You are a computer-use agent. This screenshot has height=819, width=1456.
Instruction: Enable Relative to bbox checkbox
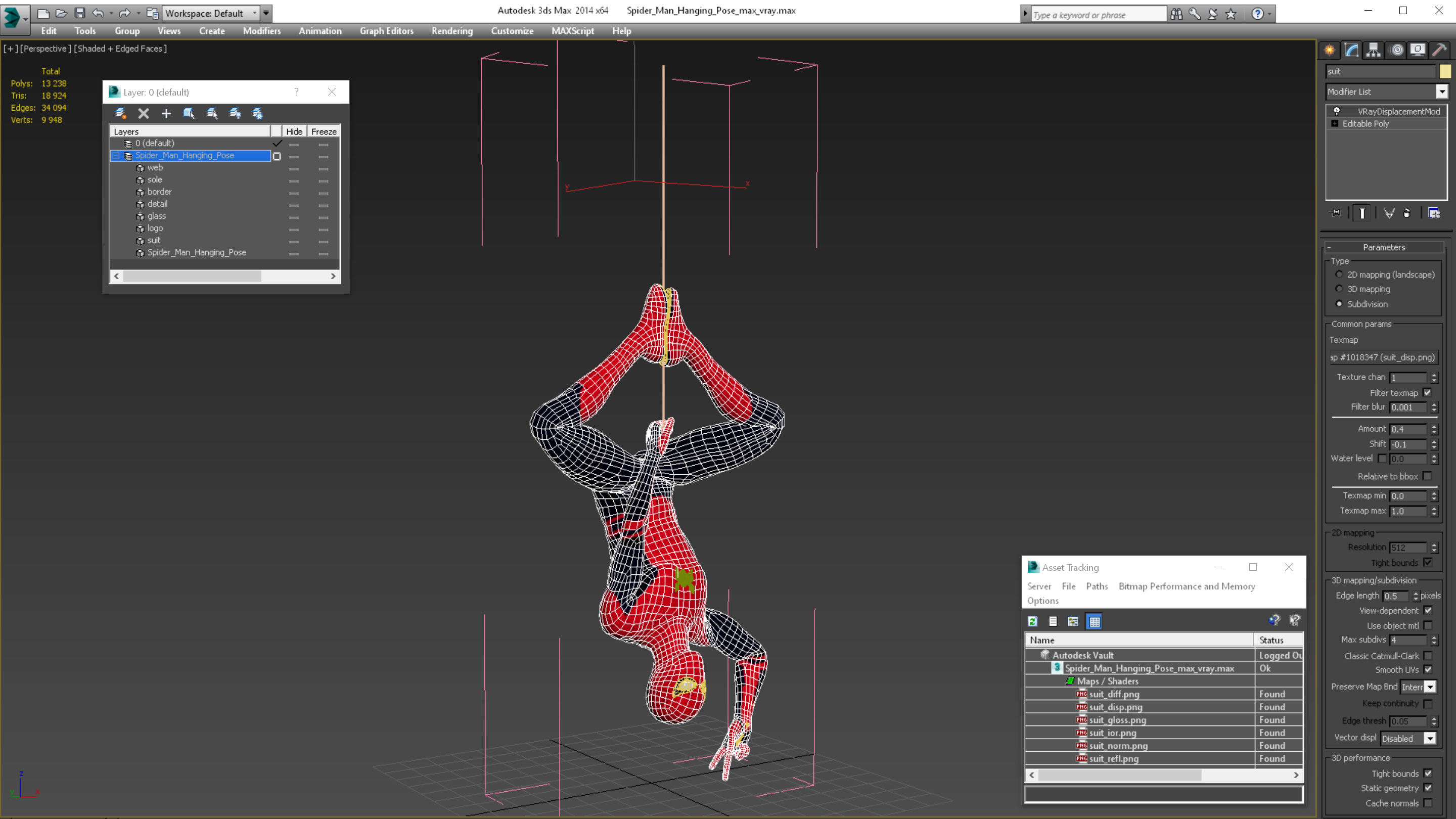pyautogui.click(x=1428, y=476)
